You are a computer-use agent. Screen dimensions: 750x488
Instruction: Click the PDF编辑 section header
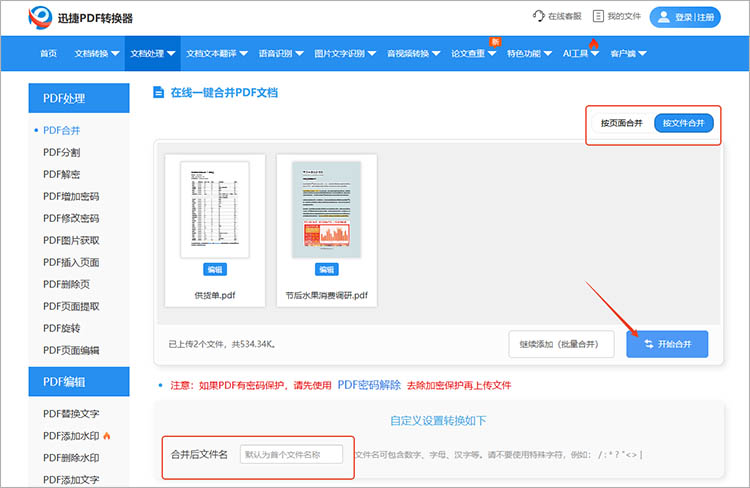(x=79, y=381)
